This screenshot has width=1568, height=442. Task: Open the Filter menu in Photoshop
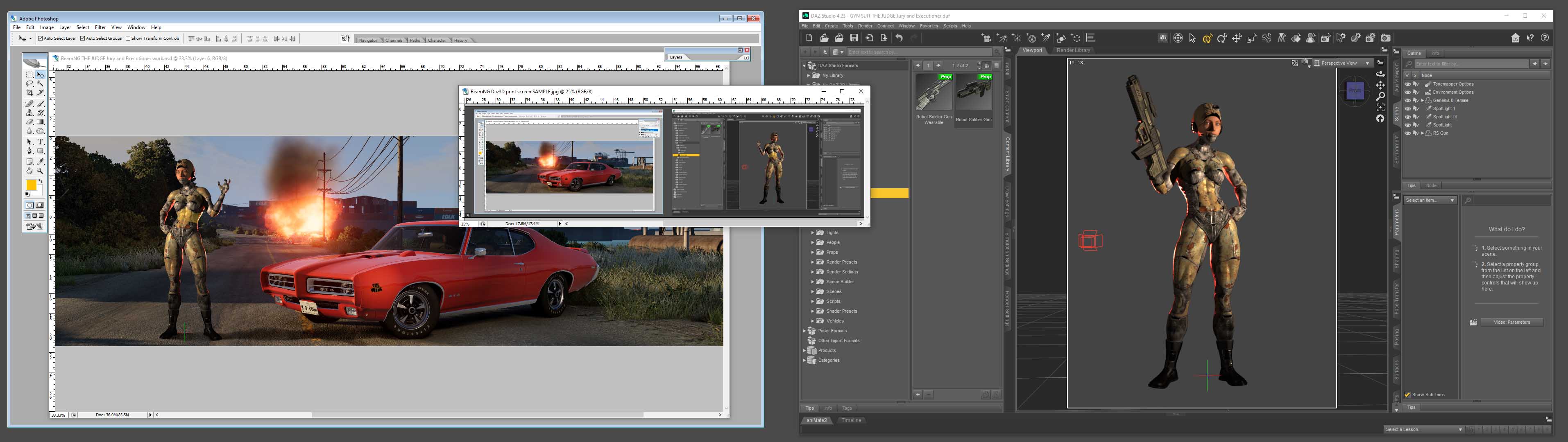[100, 27]
